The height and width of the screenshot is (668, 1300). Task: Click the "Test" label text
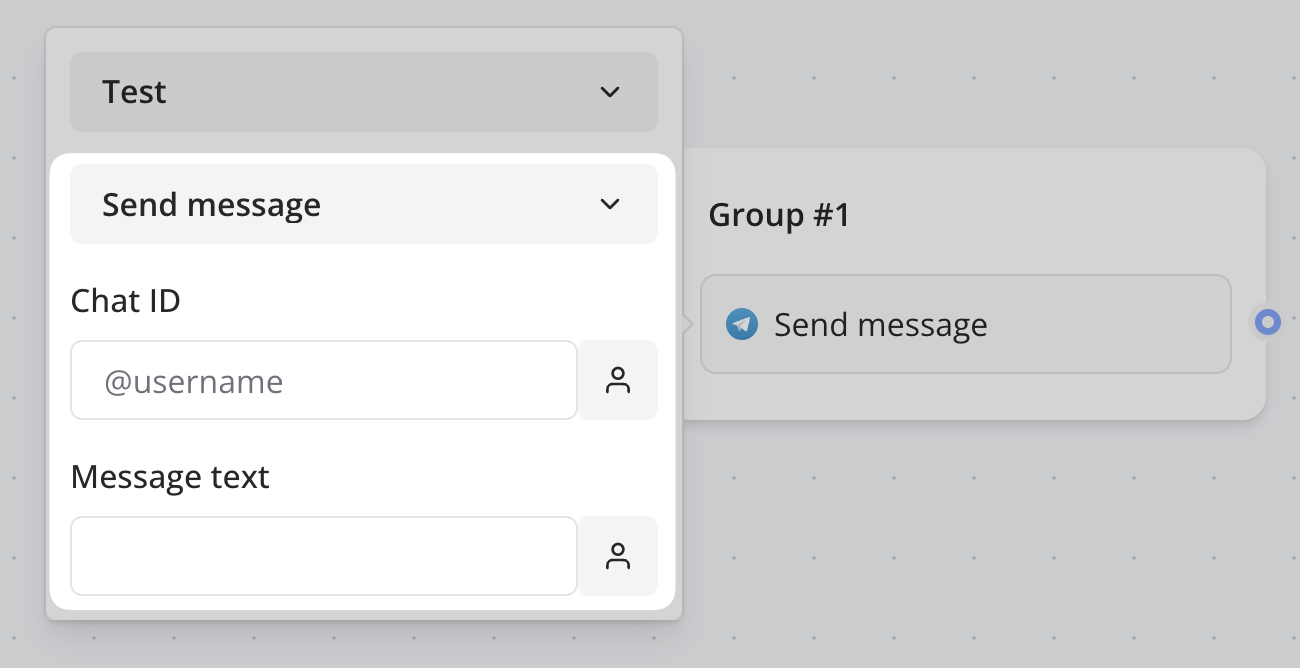134,92
